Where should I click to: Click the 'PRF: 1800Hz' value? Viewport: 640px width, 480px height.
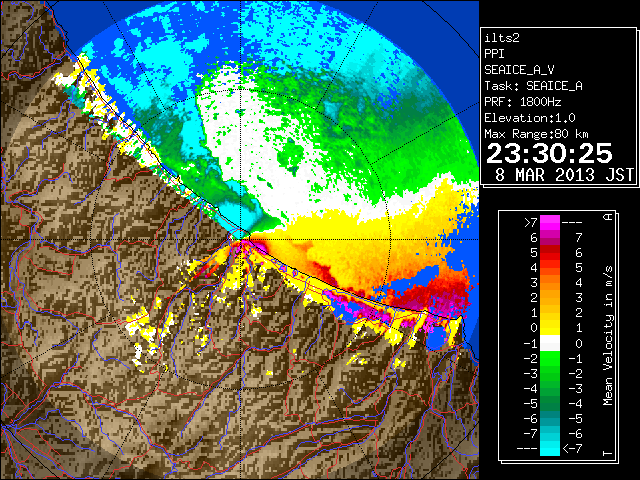coord(523,102)
